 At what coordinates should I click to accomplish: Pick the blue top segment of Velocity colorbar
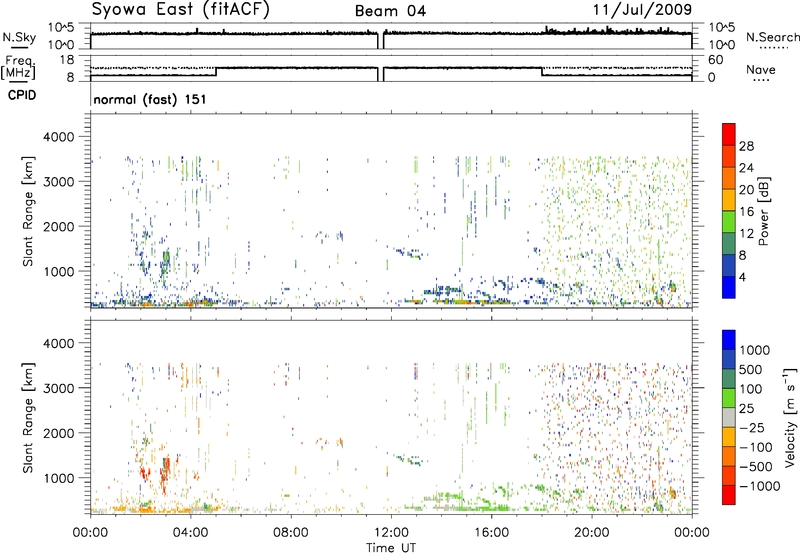pyautogui.click(x=729, y=340)
